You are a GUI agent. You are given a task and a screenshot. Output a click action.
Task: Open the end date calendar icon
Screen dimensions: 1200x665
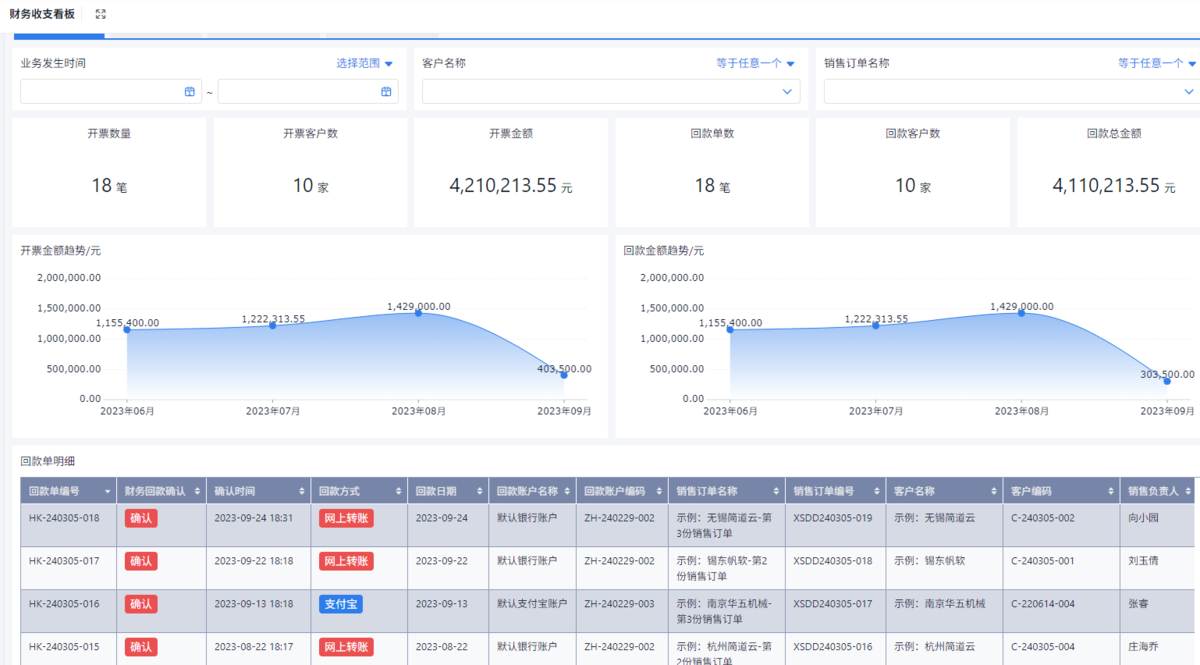click(386, 92)
